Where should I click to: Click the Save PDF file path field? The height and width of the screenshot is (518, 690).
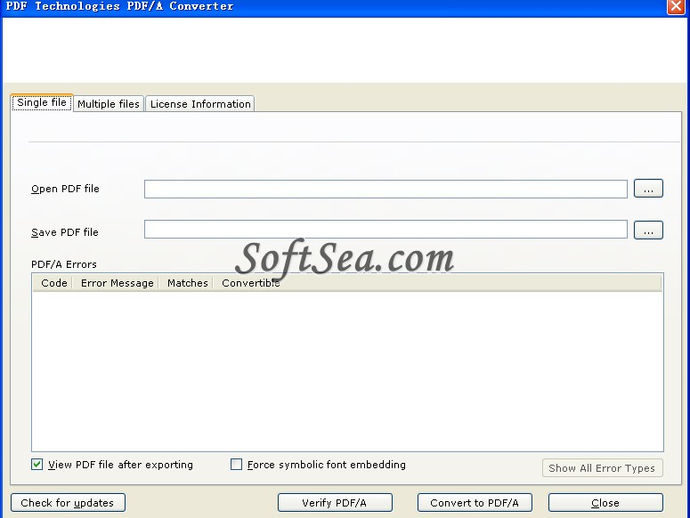(385, 229)
